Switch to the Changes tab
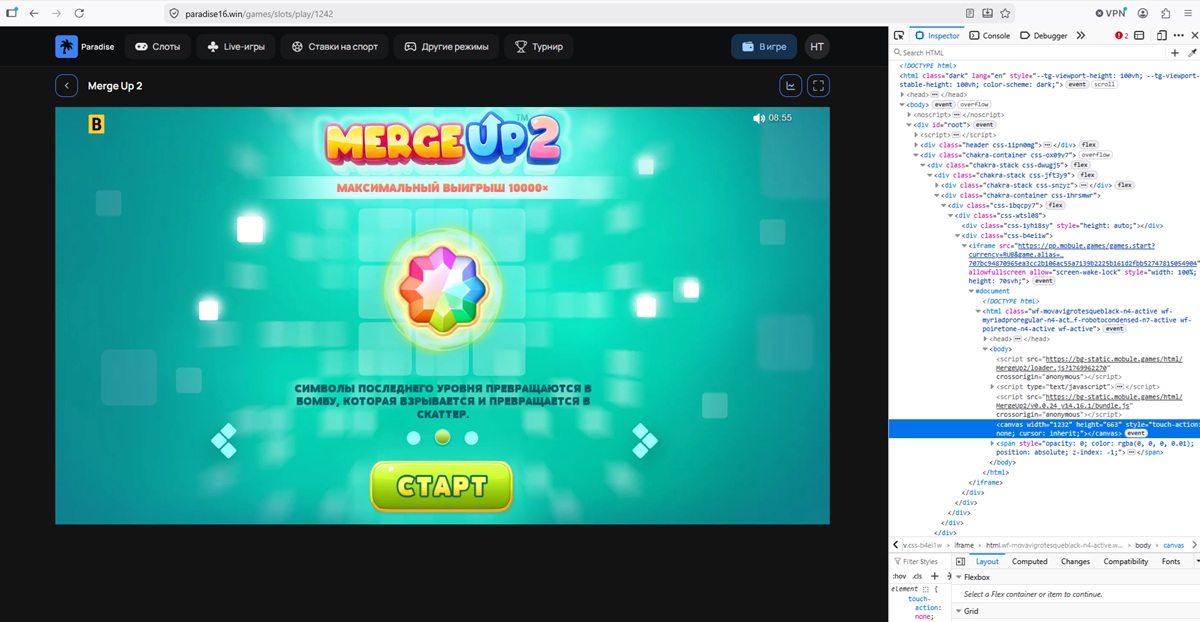The height and width of the screenshot is (622, 1200). click(x=1075, y=562)
